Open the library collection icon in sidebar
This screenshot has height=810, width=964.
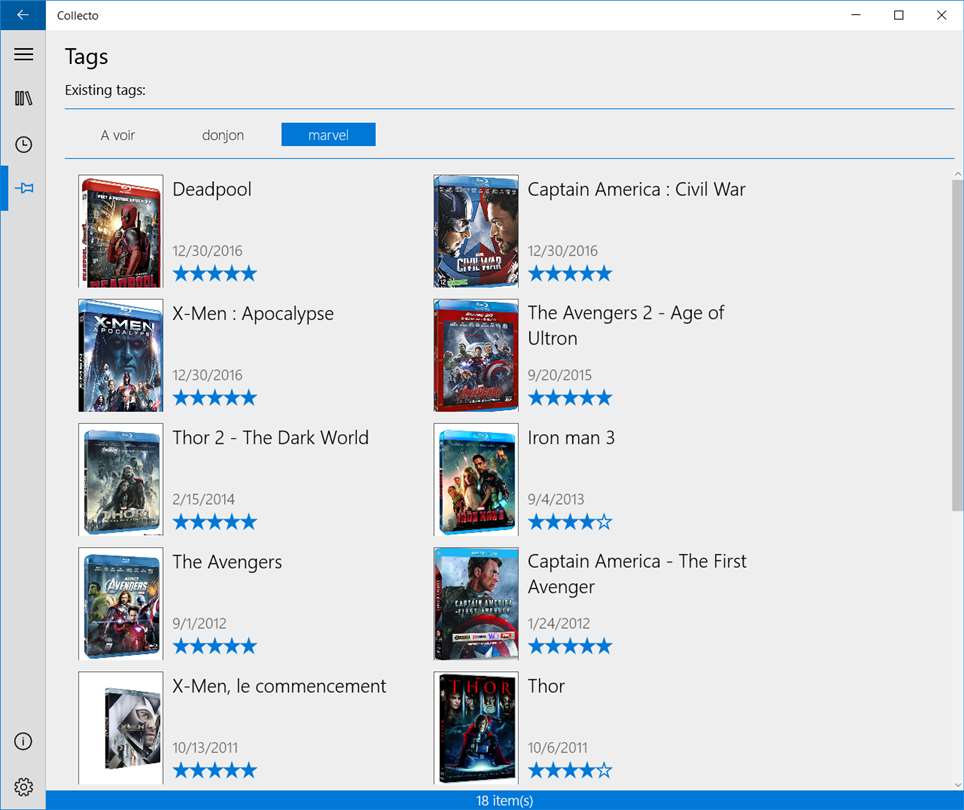[x=23, y=98]
